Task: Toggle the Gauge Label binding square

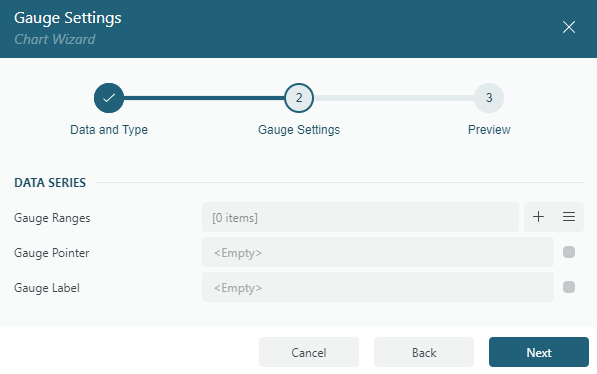Action: coord(569,287)
